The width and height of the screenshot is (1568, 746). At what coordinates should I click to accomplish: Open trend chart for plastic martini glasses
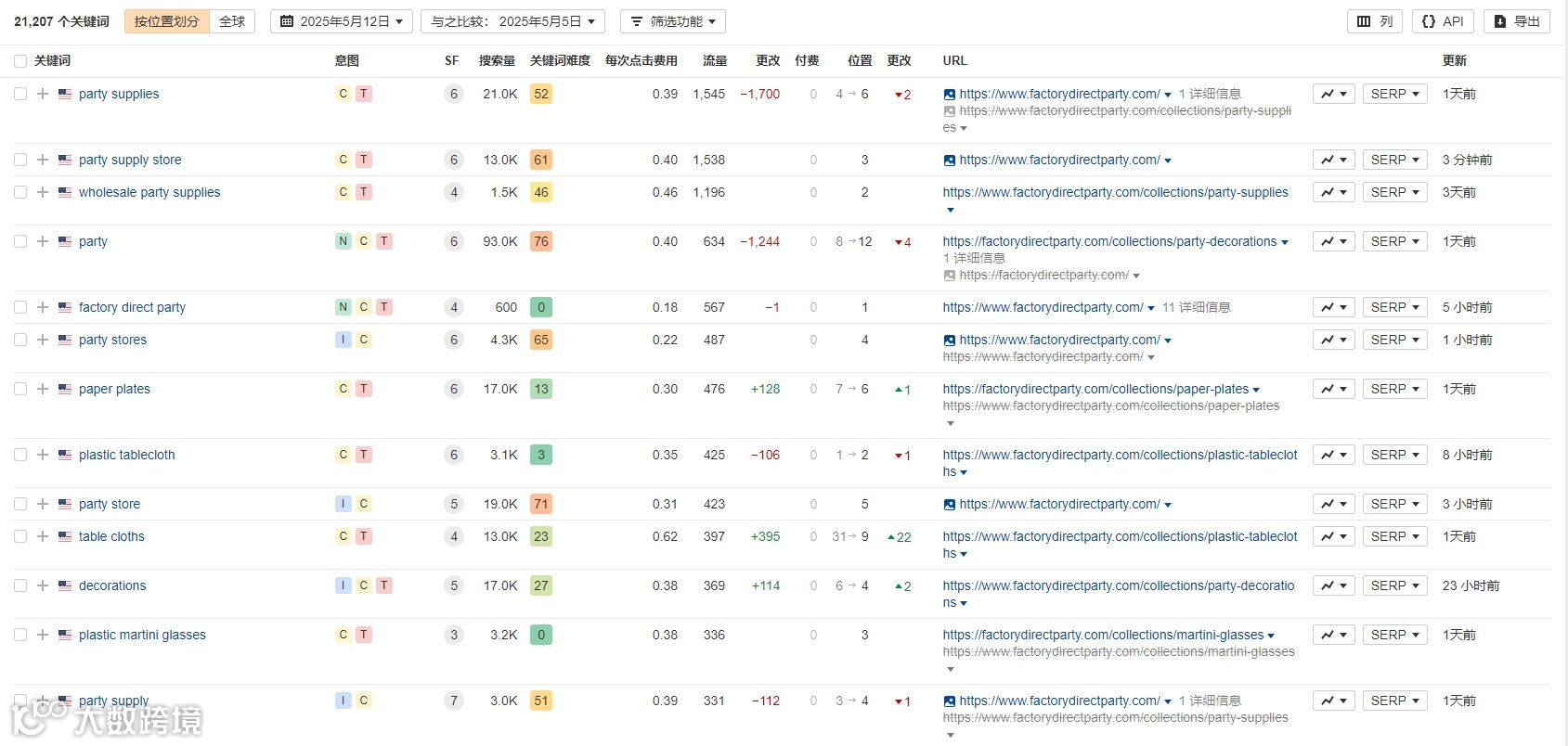pyautogui.click(x=1334, y=635)
